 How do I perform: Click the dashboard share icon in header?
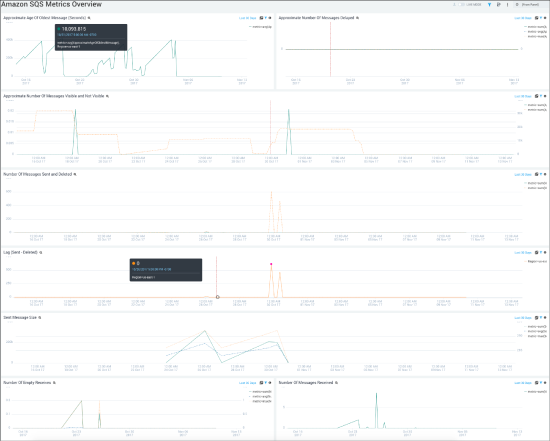[499, 5]
